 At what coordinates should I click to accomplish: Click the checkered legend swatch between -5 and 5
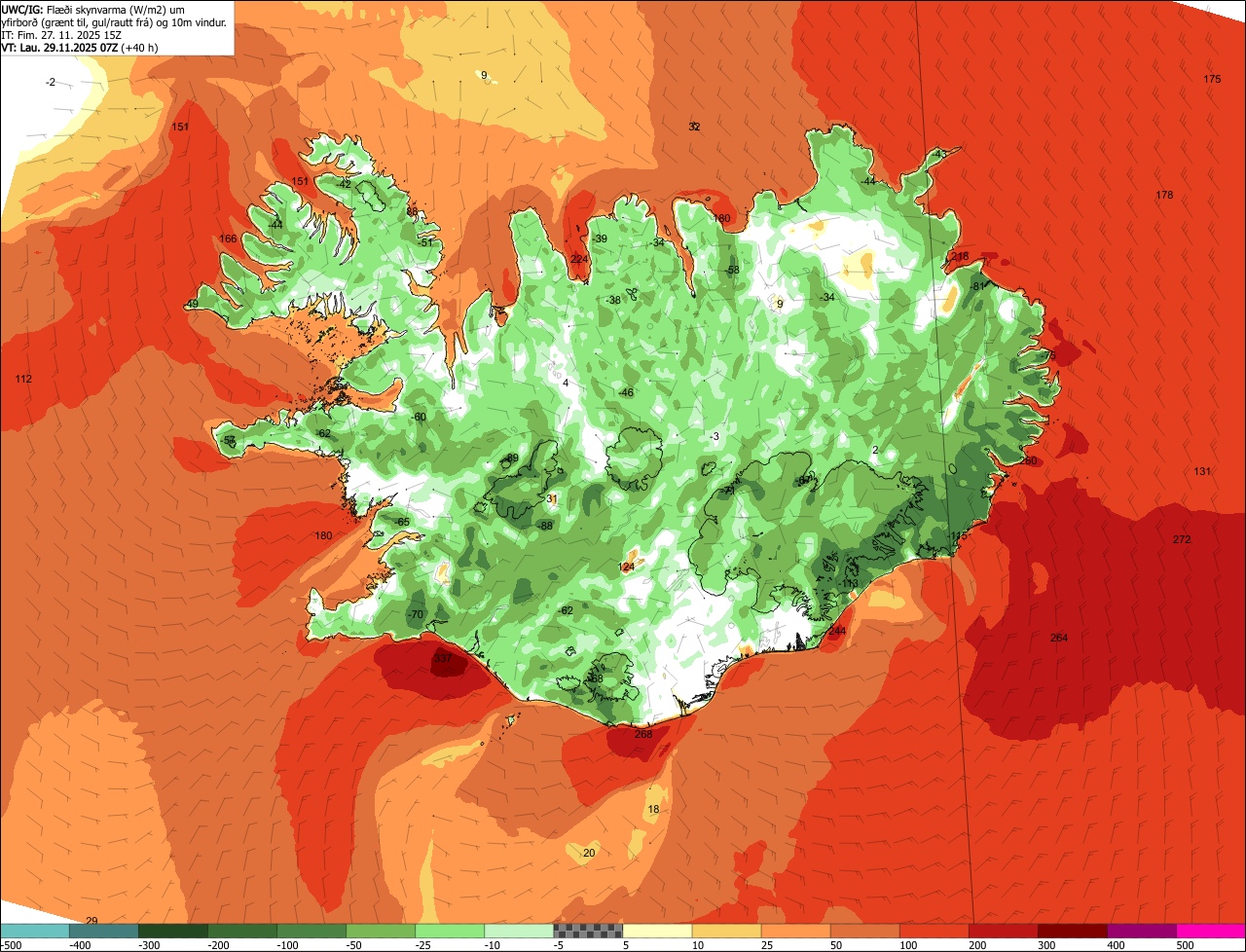[588, 931]
